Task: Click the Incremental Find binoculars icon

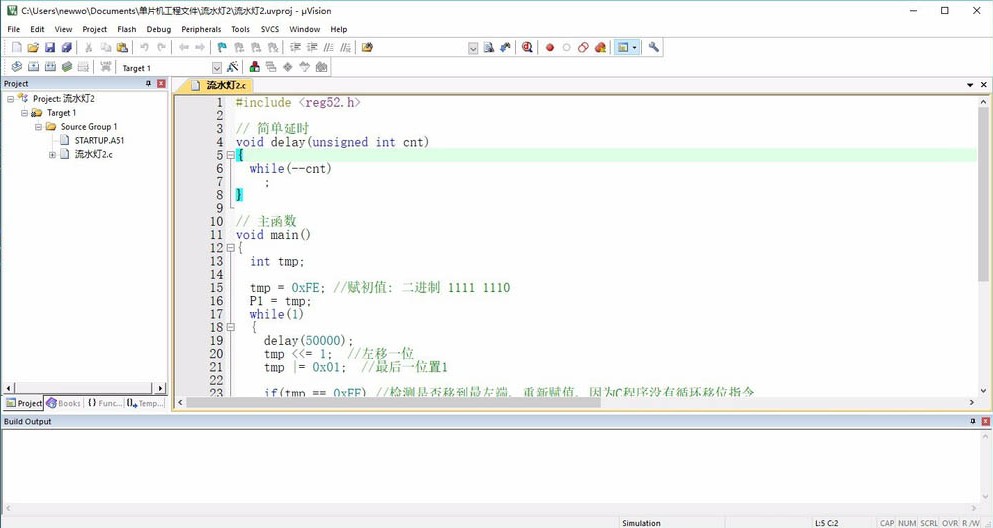Action: pos(505,47)
